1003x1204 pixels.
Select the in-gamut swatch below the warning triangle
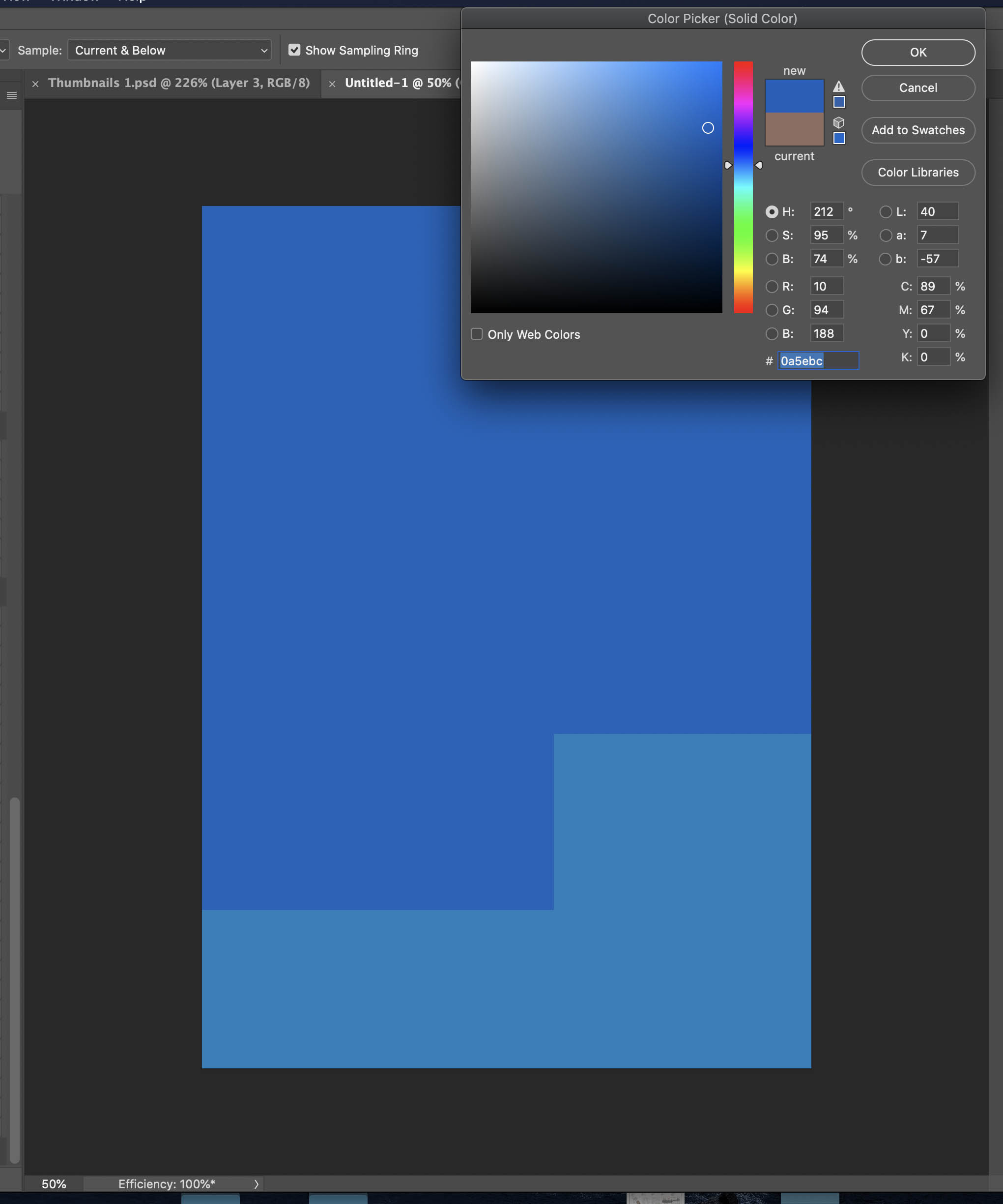pyautogui.click(x=839, y=101)
